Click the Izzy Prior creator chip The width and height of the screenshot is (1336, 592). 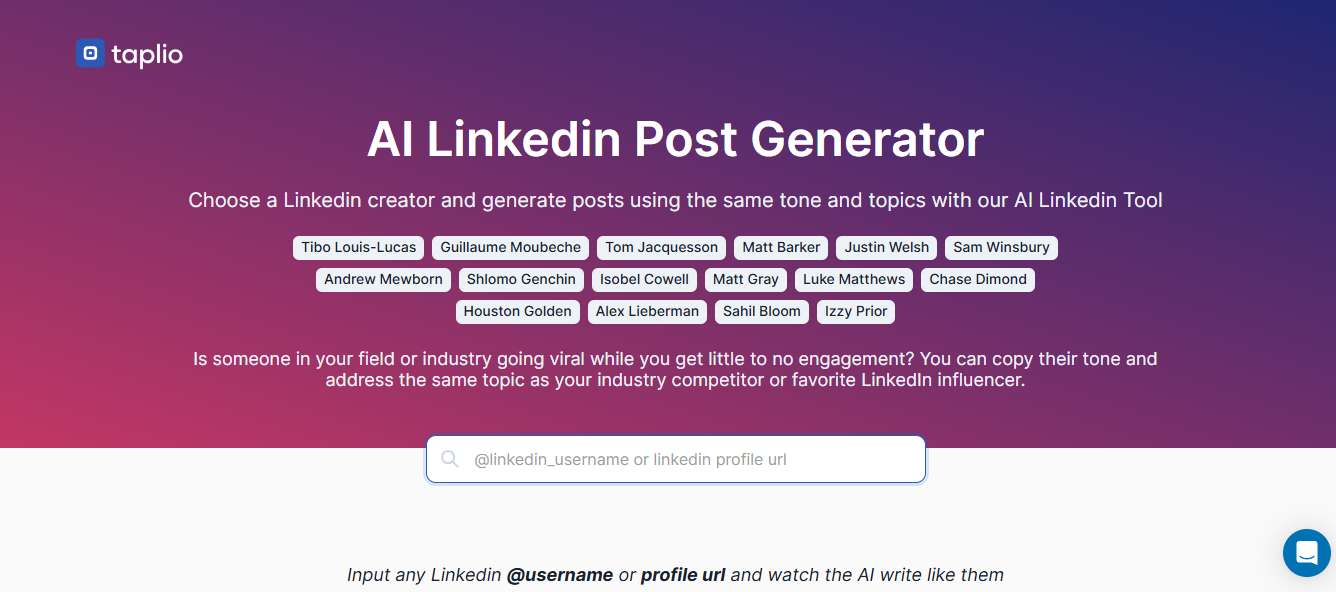pyautogui.click(x=856, y=311)
